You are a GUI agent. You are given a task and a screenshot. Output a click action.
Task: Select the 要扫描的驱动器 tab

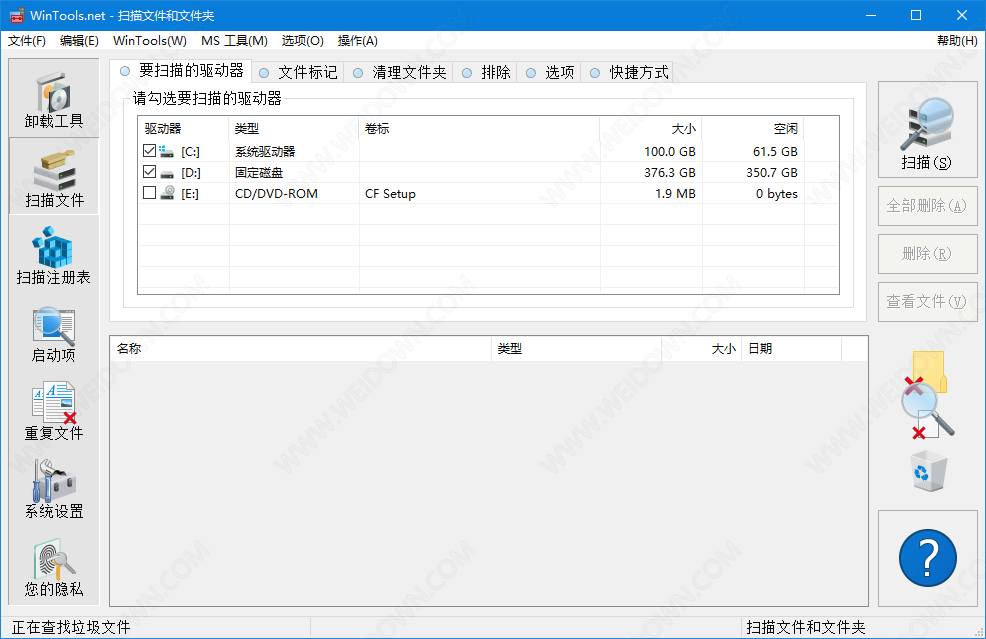(x=181, y=70)
